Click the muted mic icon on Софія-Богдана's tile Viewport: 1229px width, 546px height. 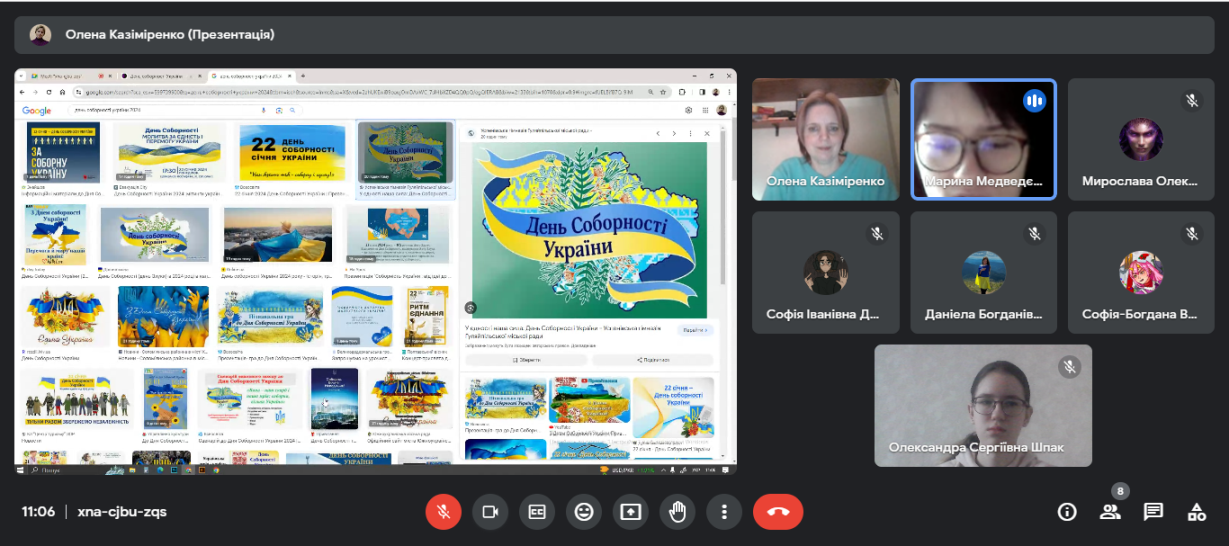[1191, 233]
